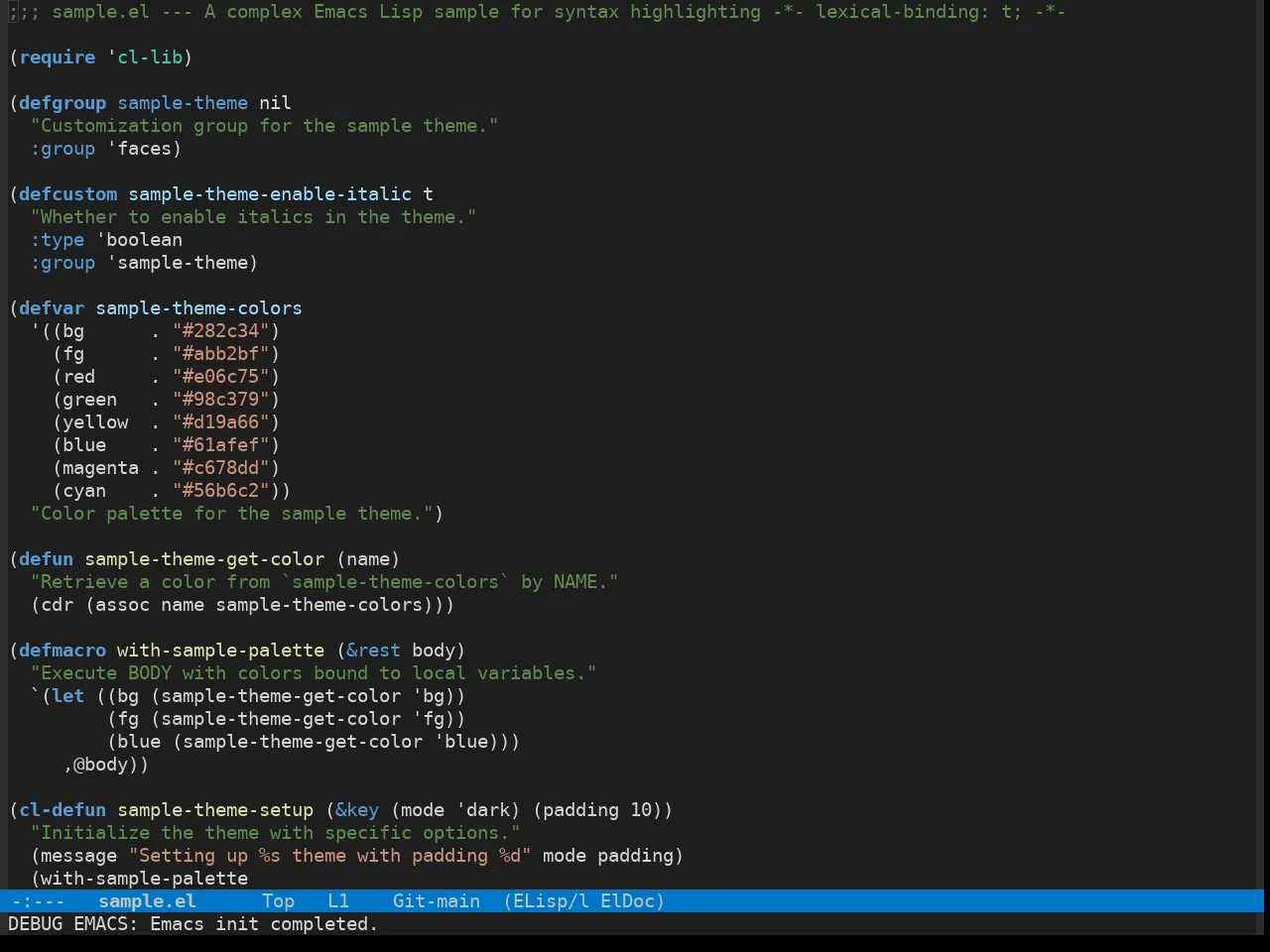
Task: Click the color string "#d19a66"
Action: pos(221,421)
